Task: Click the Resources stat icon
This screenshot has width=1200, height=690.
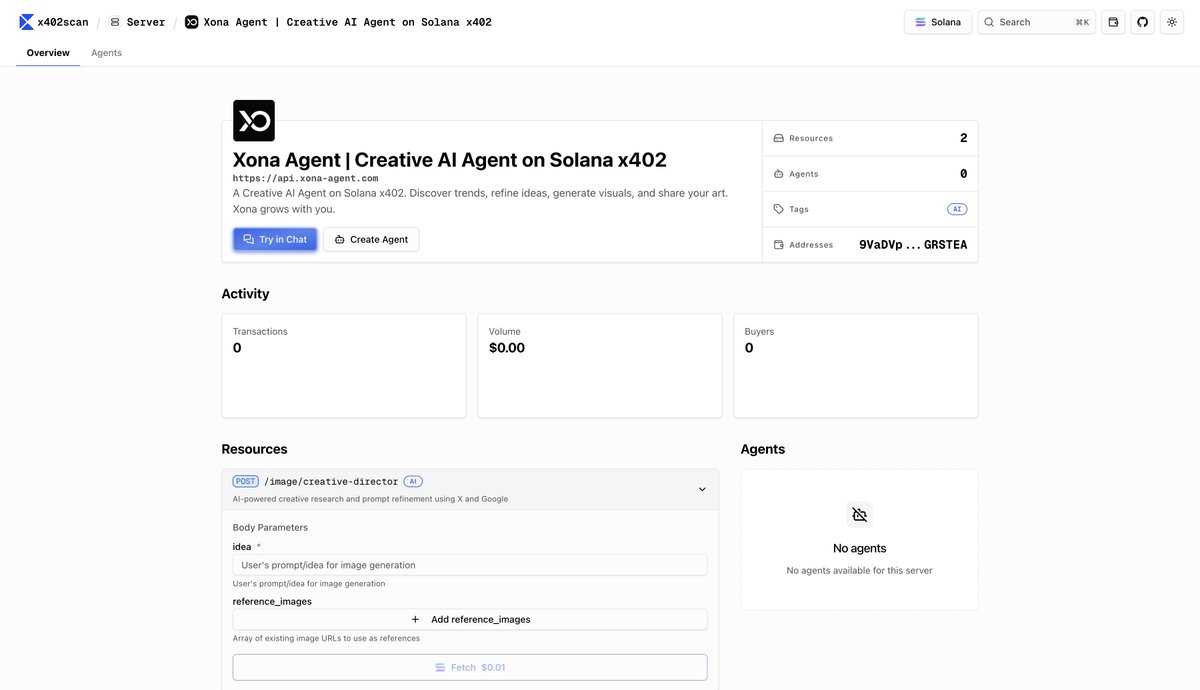Action: pos(779,138)
